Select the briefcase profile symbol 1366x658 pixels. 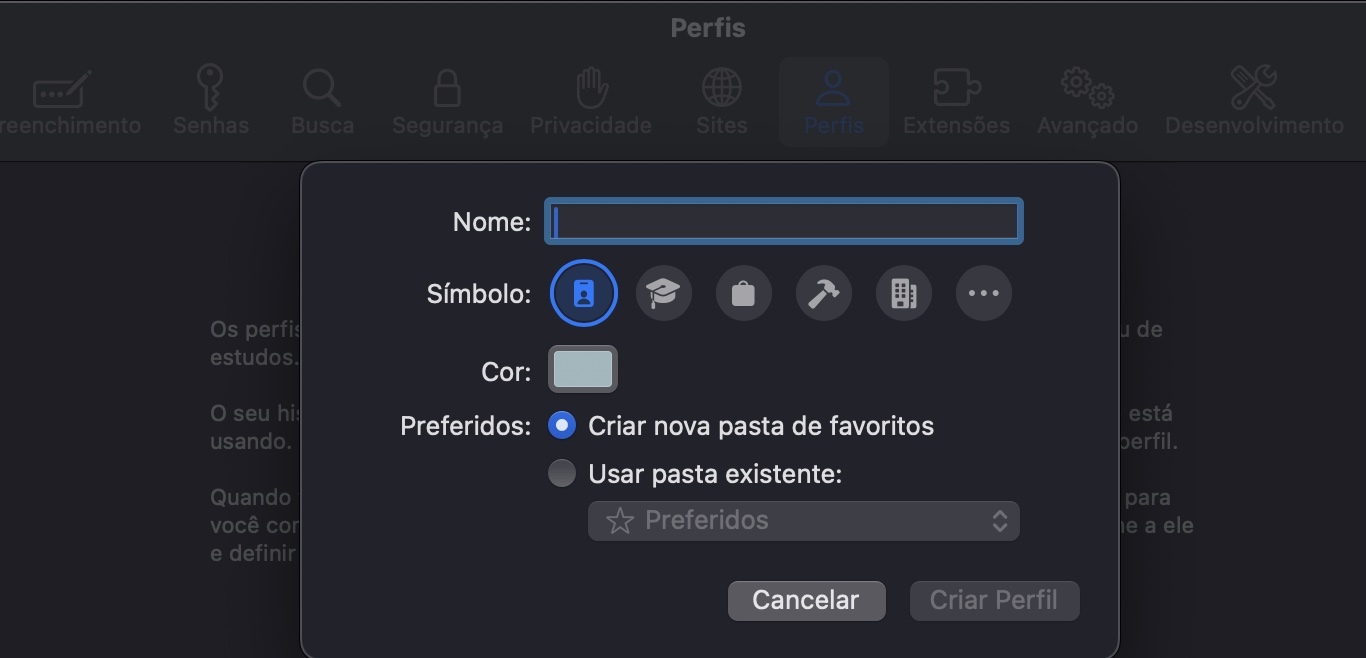coord(743,293)
